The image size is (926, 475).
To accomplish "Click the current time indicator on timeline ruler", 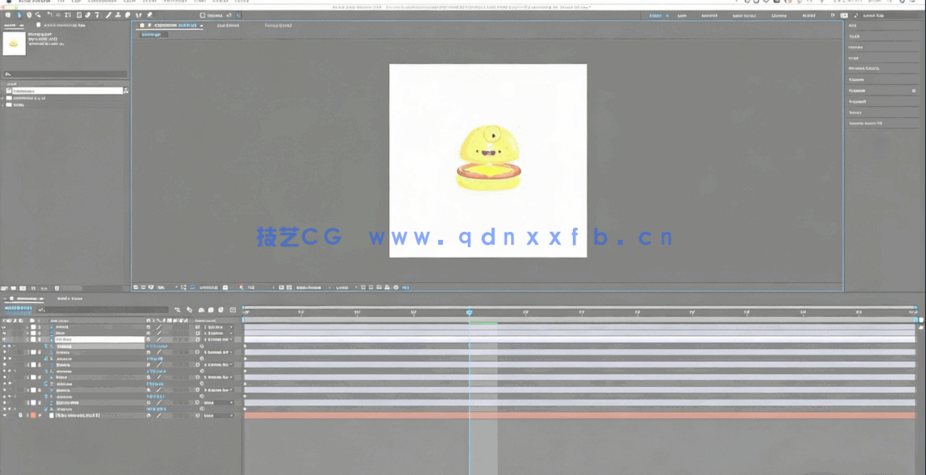I will coord(469,313).
